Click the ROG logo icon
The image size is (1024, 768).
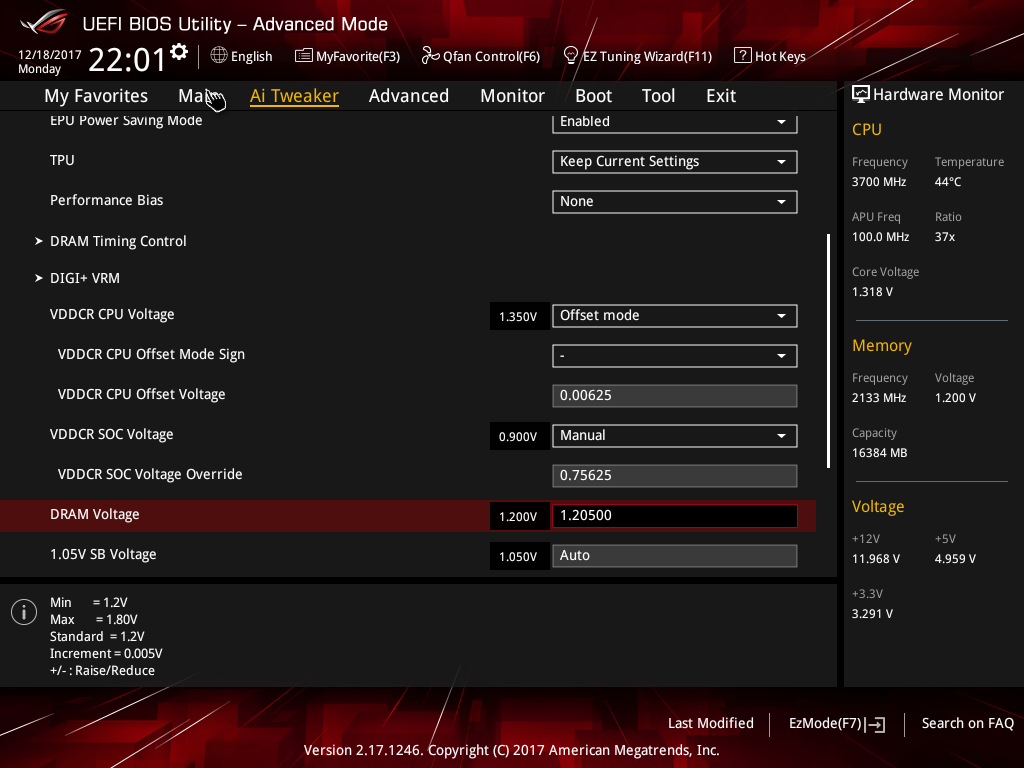[43, 23]
